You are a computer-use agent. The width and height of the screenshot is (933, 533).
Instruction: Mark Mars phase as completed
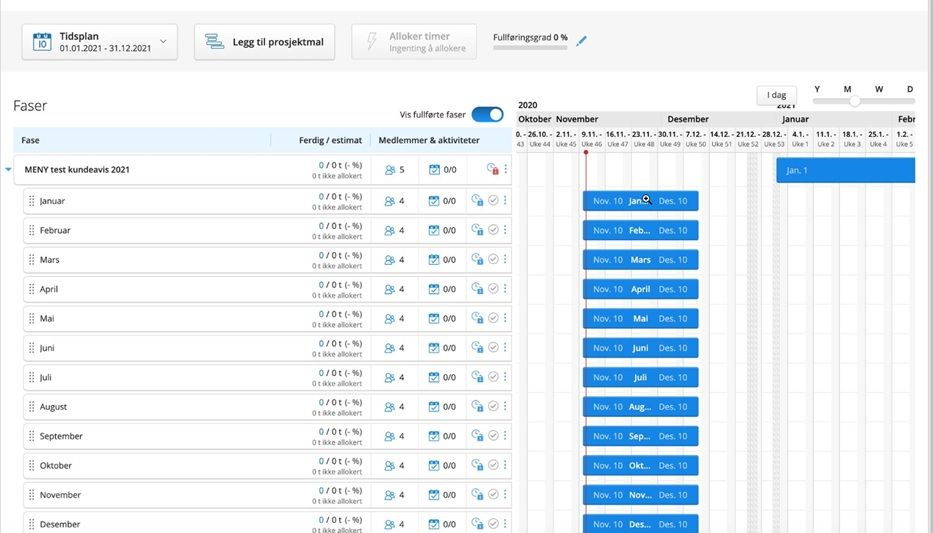click(493, 259)
